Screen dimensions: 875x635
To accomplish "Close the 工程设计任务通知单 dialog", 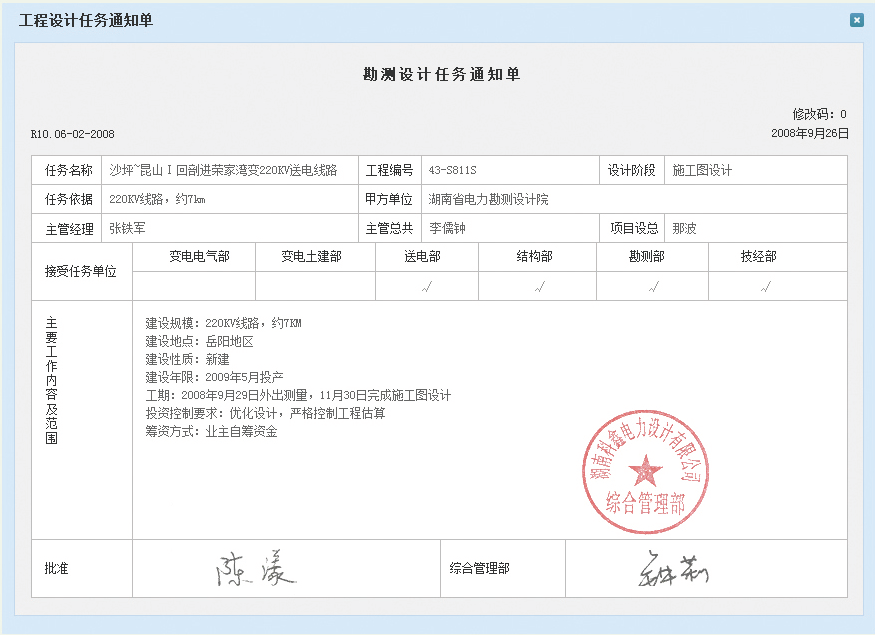I will coord(856,20).
